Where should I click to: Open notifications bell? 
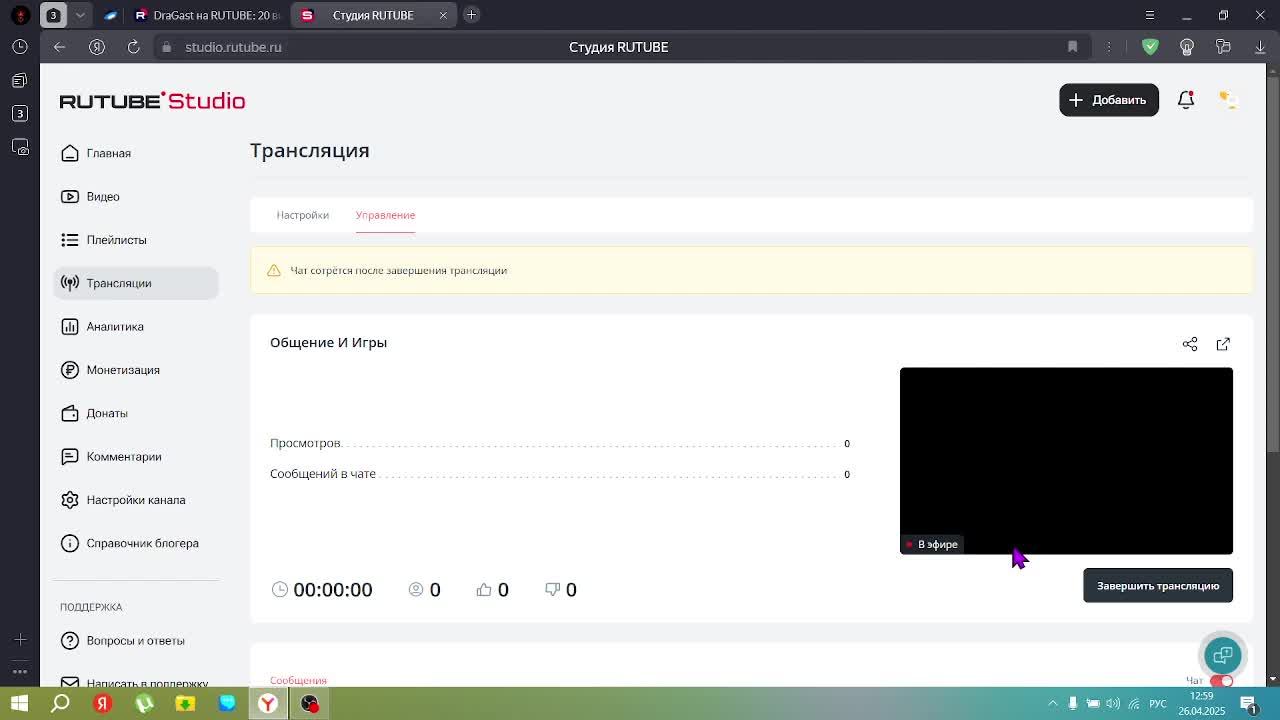1186,100
